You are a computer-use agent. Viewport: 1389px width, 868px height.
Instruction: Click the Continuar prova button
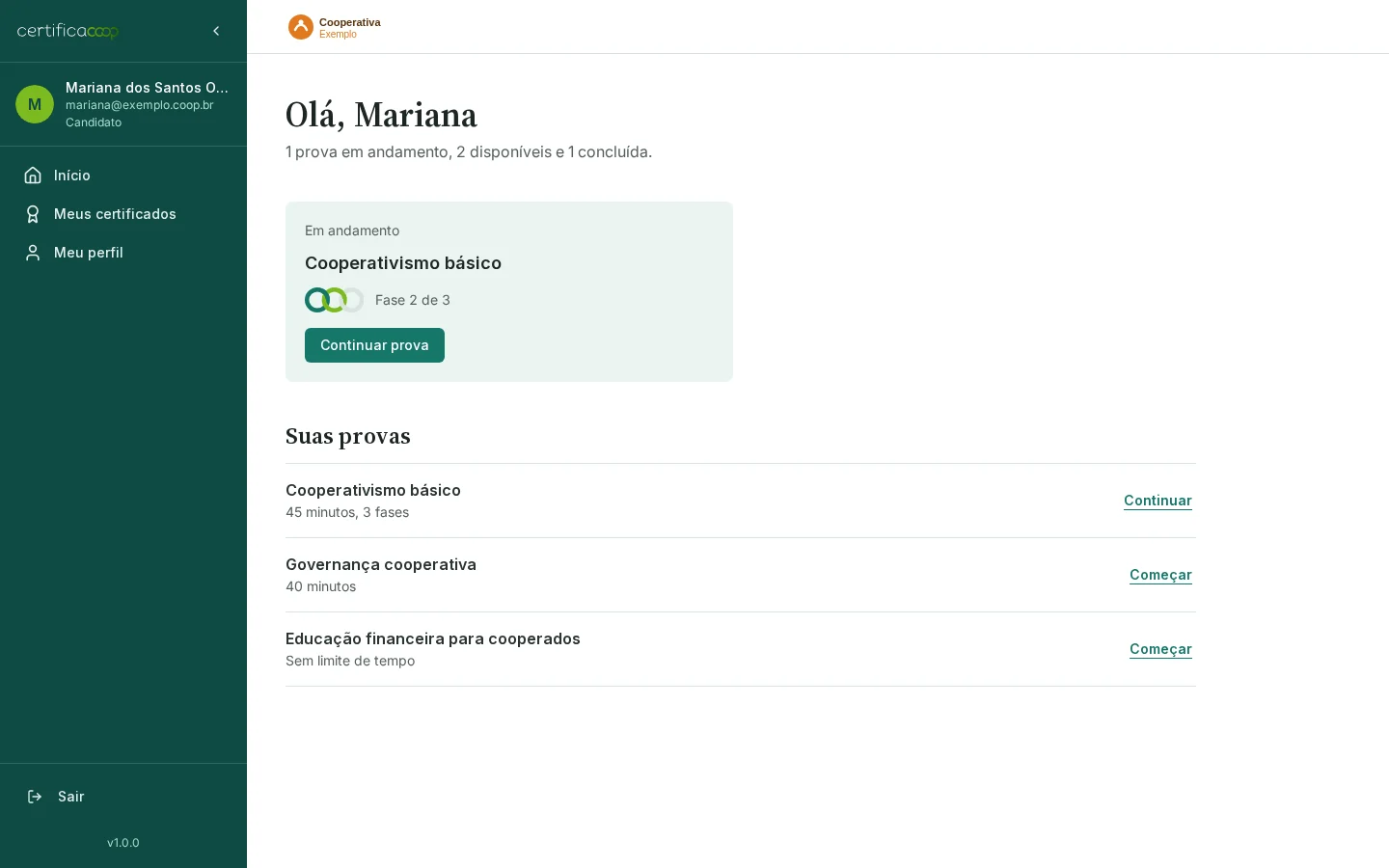coord(374,345)
